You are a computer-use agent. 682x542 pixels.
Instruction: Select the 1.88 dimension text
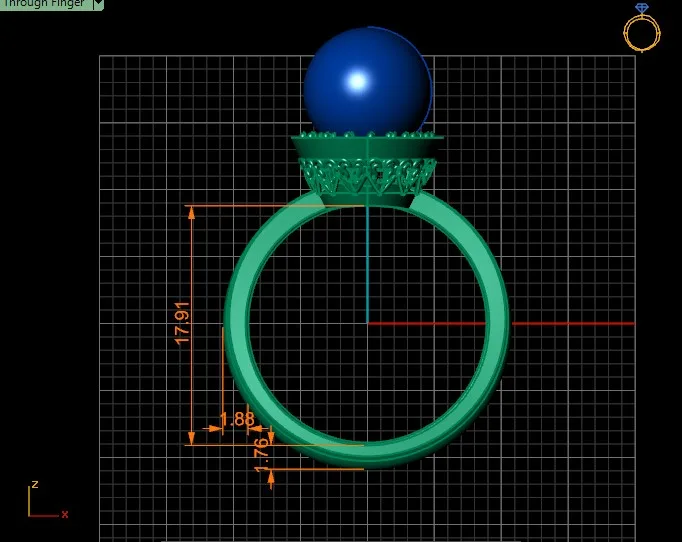tap(237, 419)
